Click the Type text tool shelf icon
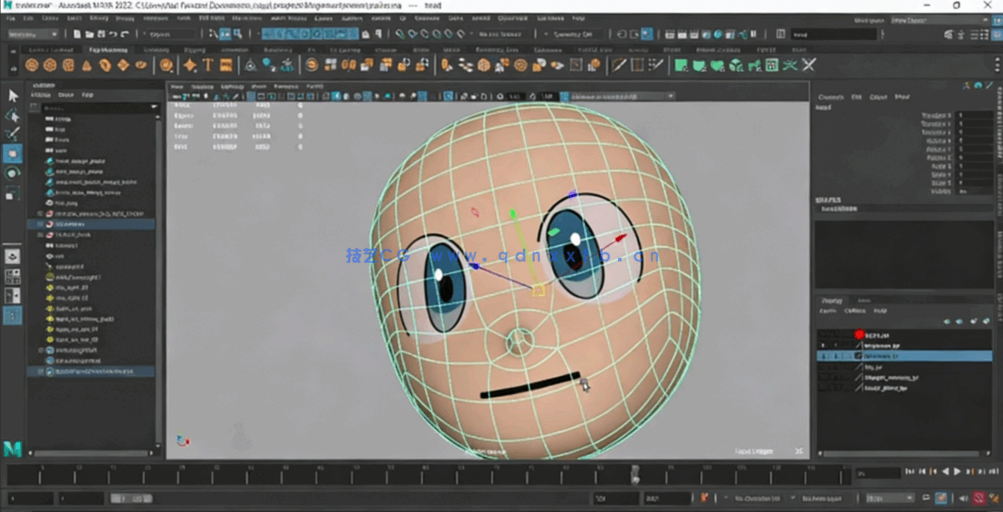This screenshot has height=512, width=1003. (208, 65)
